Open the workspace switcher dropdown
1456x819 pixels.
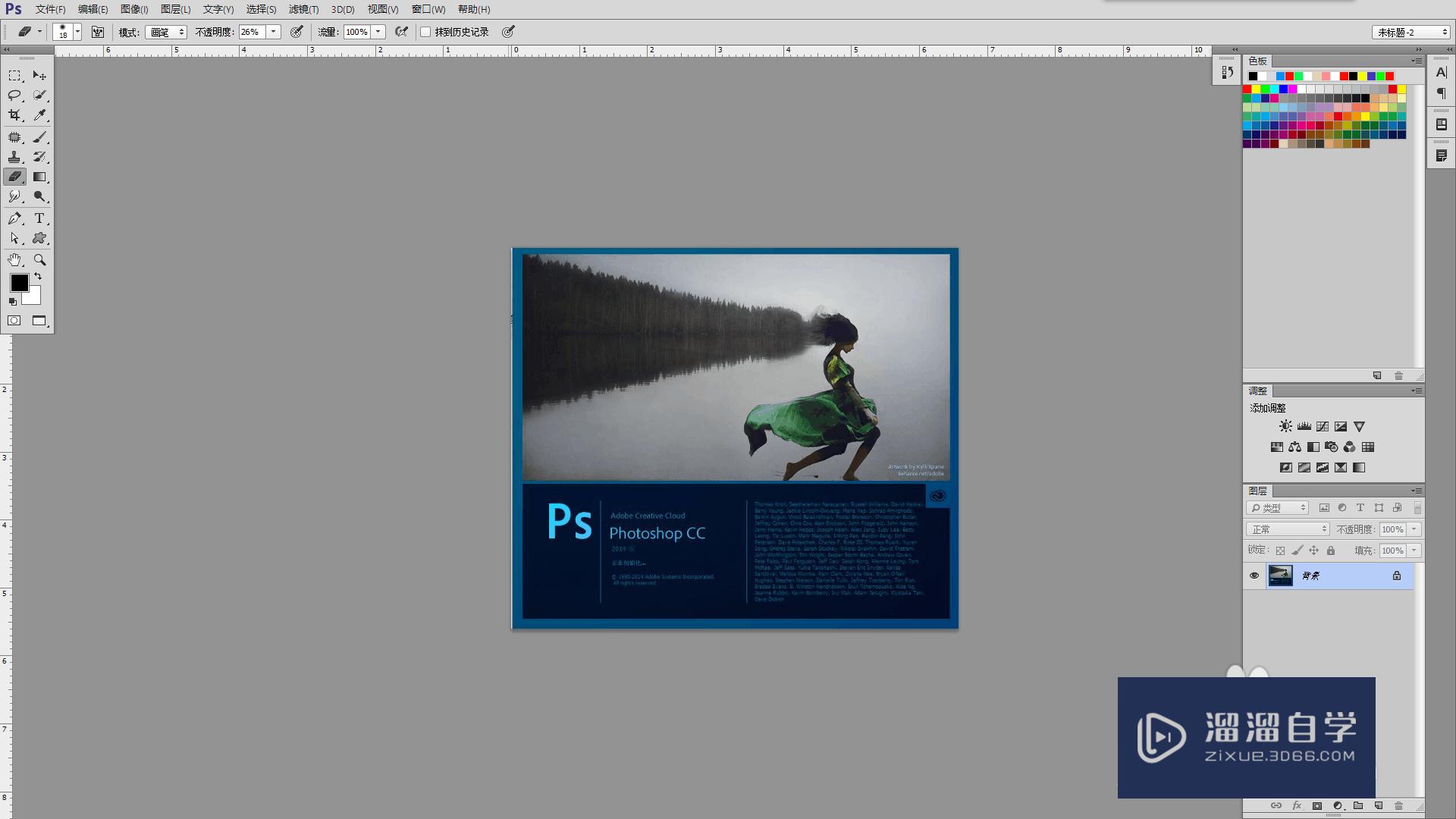(1411, 32)
